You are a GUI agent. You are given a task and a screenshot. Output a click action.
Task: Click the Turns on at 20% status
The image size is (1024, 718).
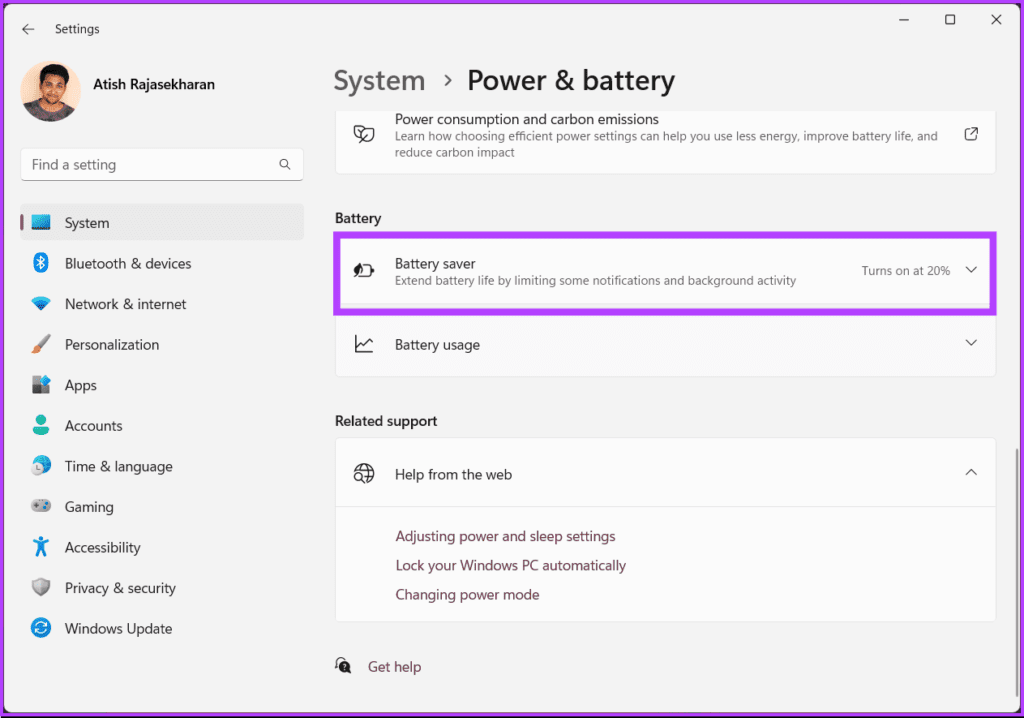point(905,270)
